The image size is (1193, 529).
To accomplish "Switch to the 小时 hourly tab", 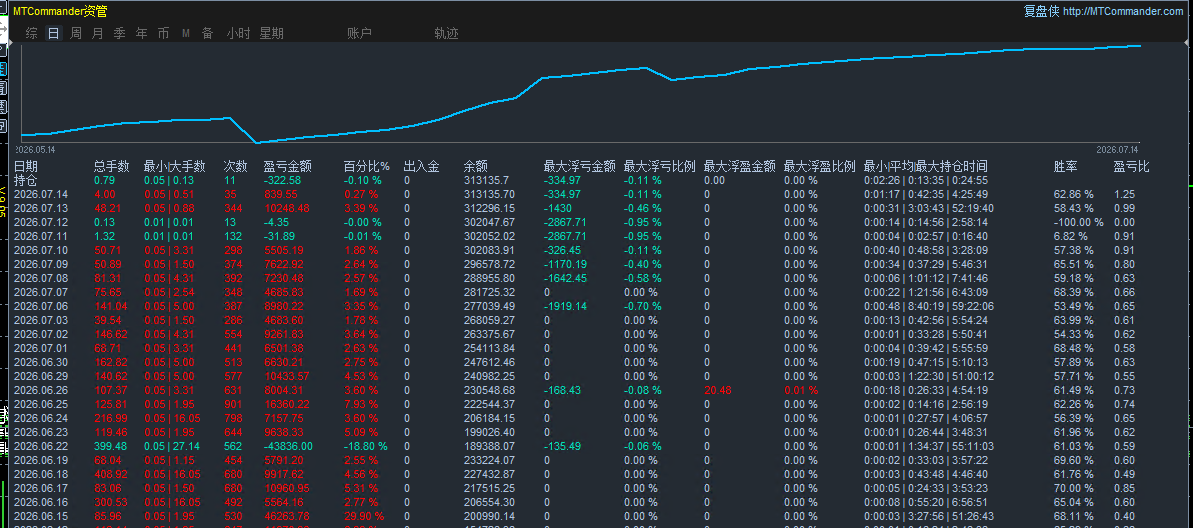I will (x=238, y=33).
